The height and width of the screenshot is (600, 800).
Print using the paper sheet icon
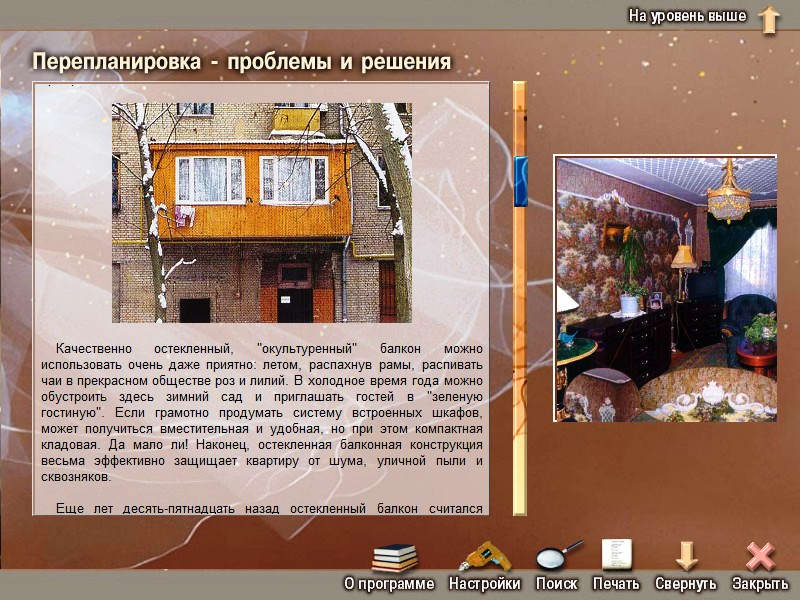tap(617, 555)
